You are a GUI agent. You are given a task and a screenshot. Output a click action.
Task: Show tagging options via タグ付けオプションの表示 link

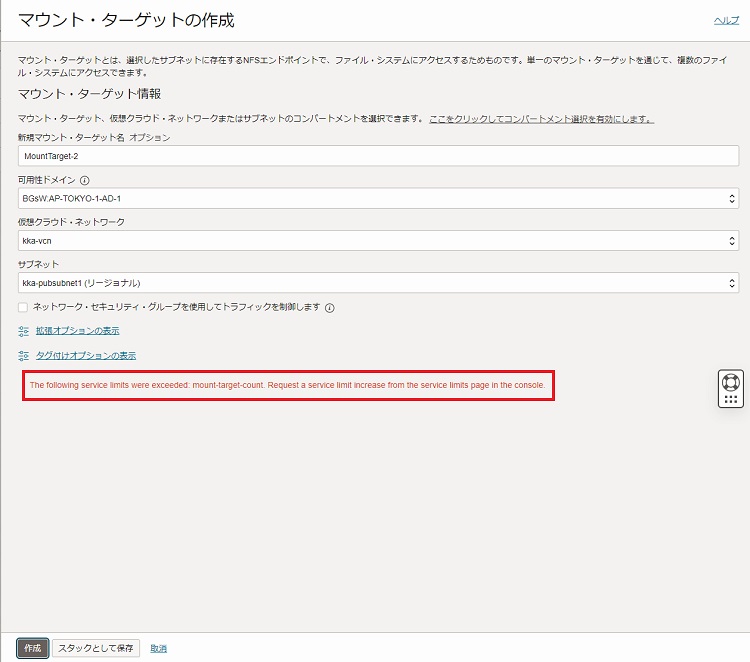[x=86, y=355]
